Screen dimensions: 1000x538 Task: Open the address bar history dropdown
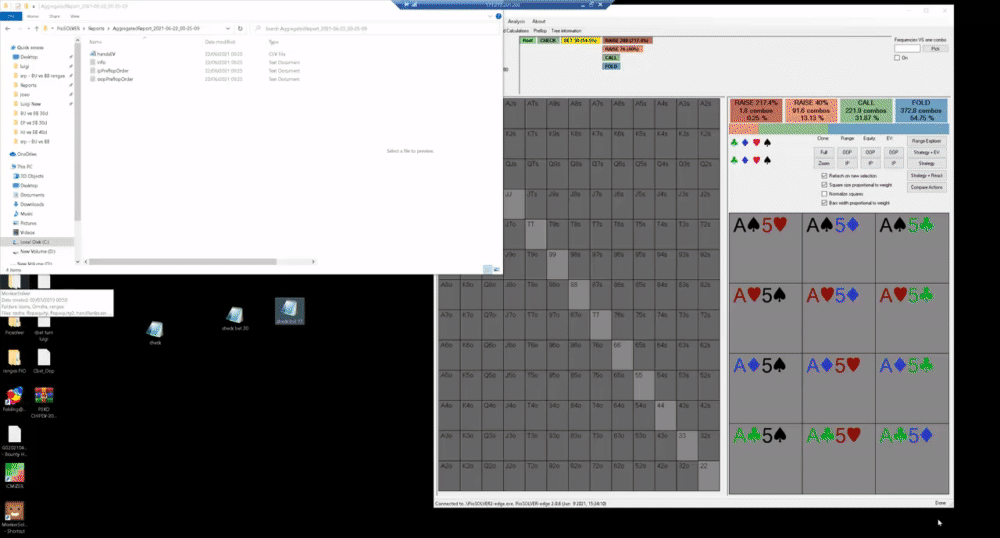(x=228, y=29)
